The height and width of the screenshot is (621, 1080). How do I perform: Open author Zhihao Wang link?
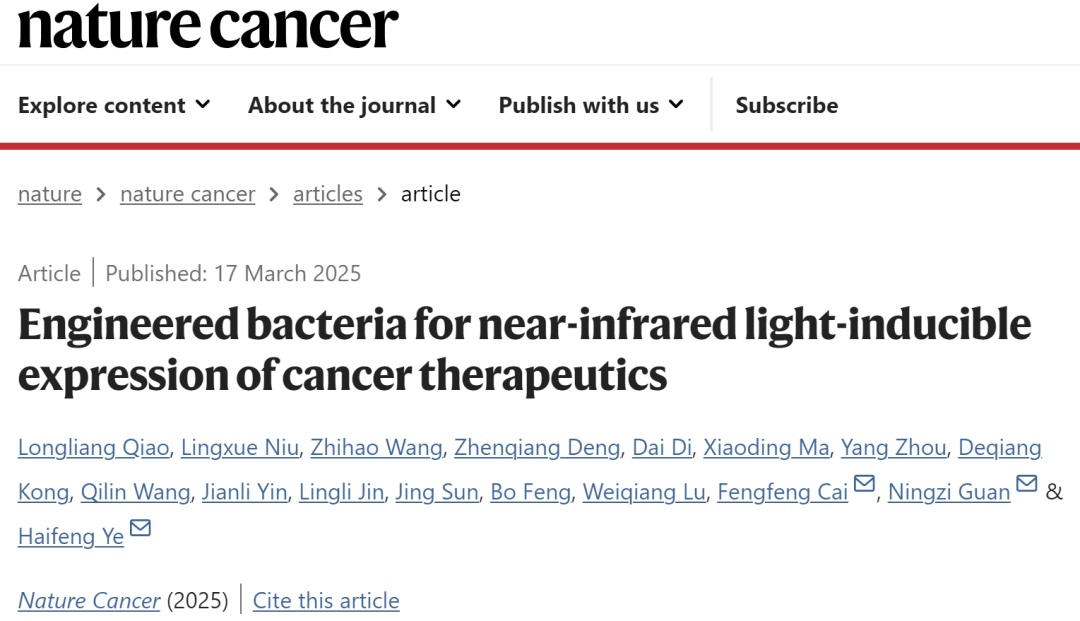coord(376,447)
